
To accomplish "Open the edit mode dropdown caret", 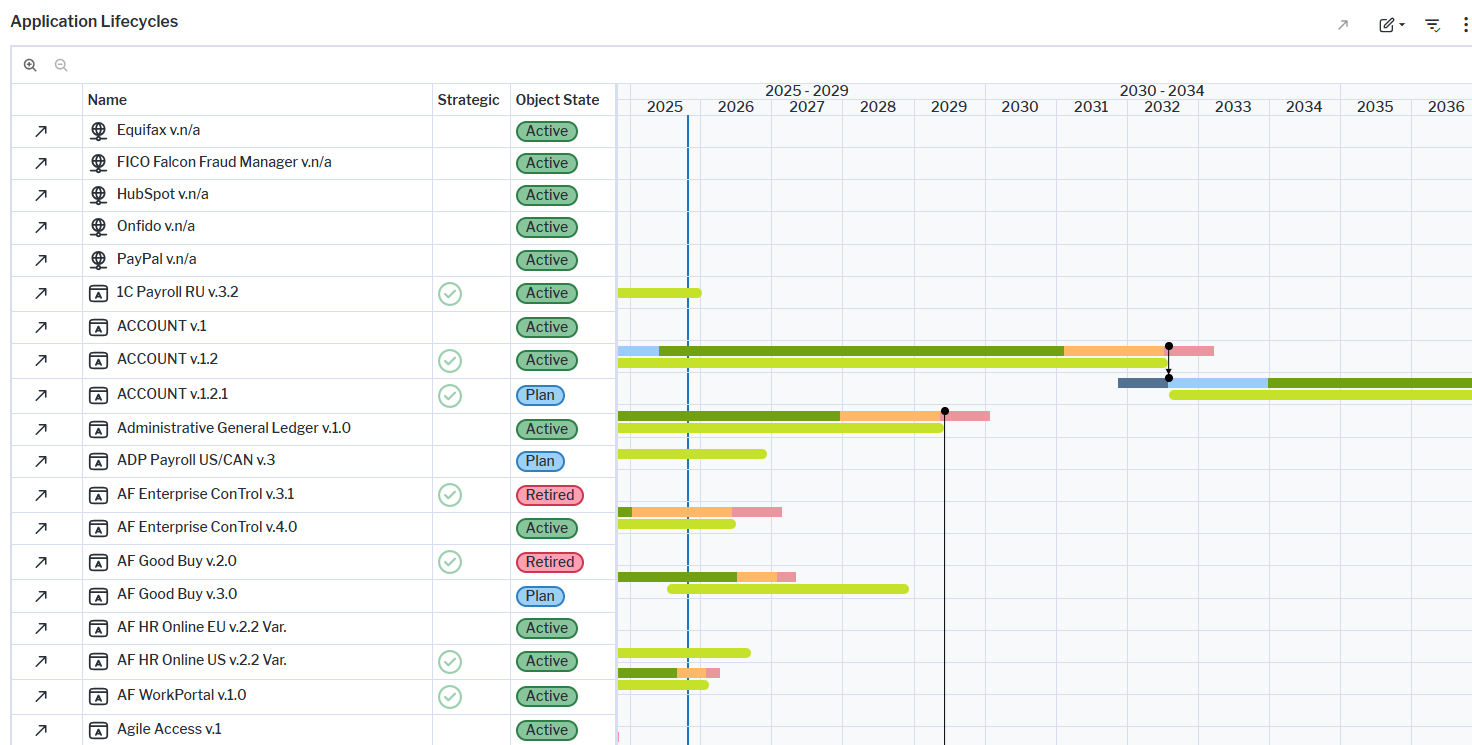I will (1400, 25).
